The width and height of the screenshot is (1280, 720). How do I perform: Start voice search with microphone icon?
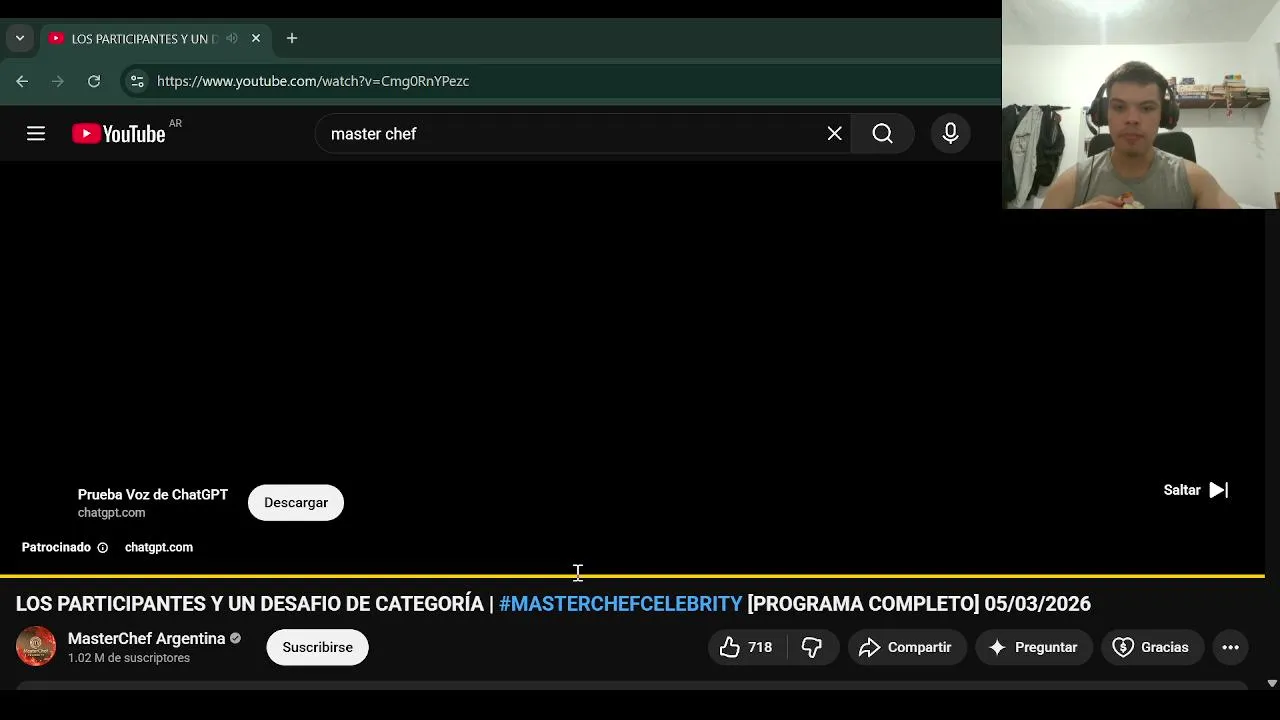(950, 133)
